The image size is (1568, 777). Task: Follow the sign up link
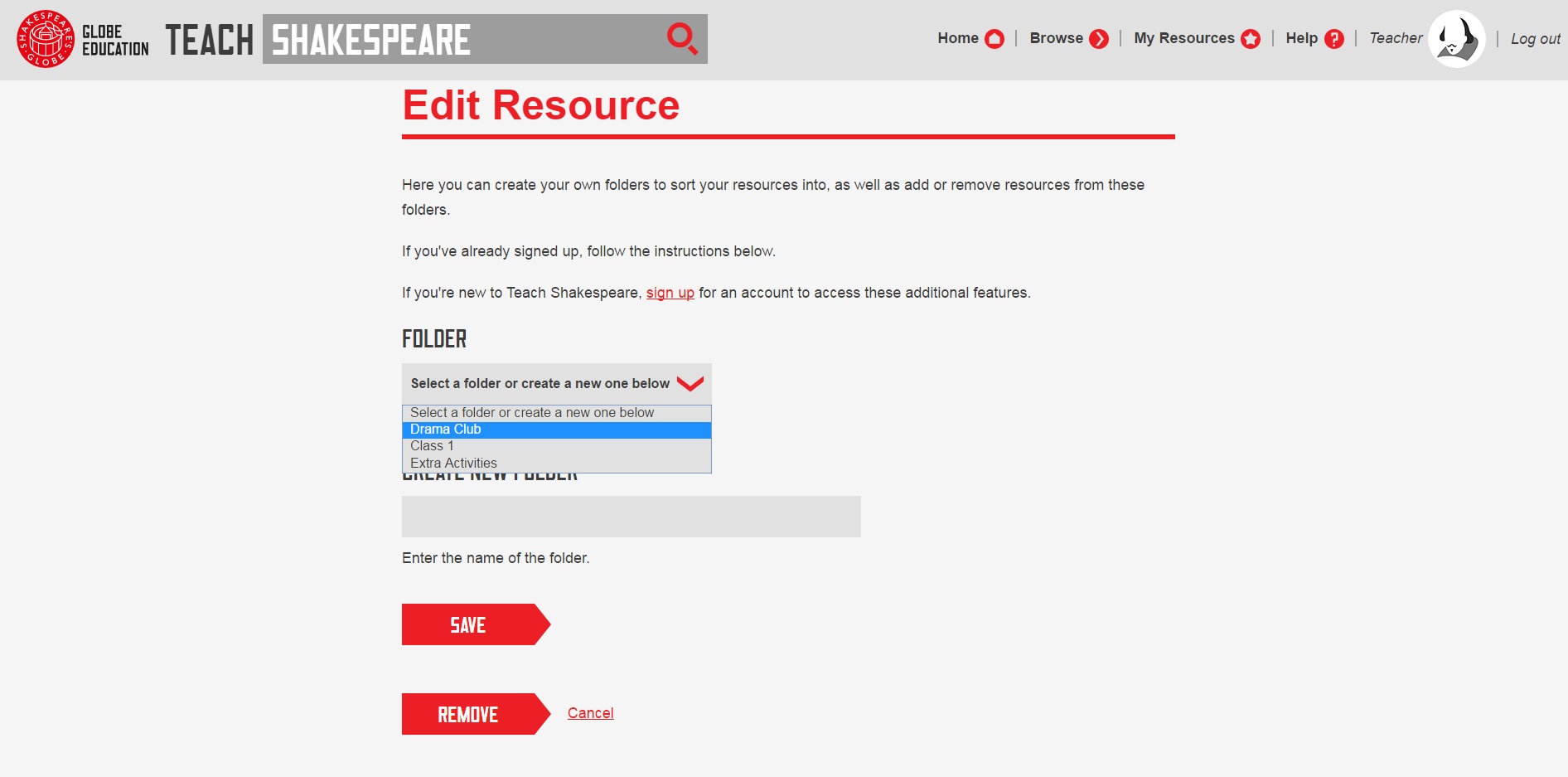click(x=670, y=293)
